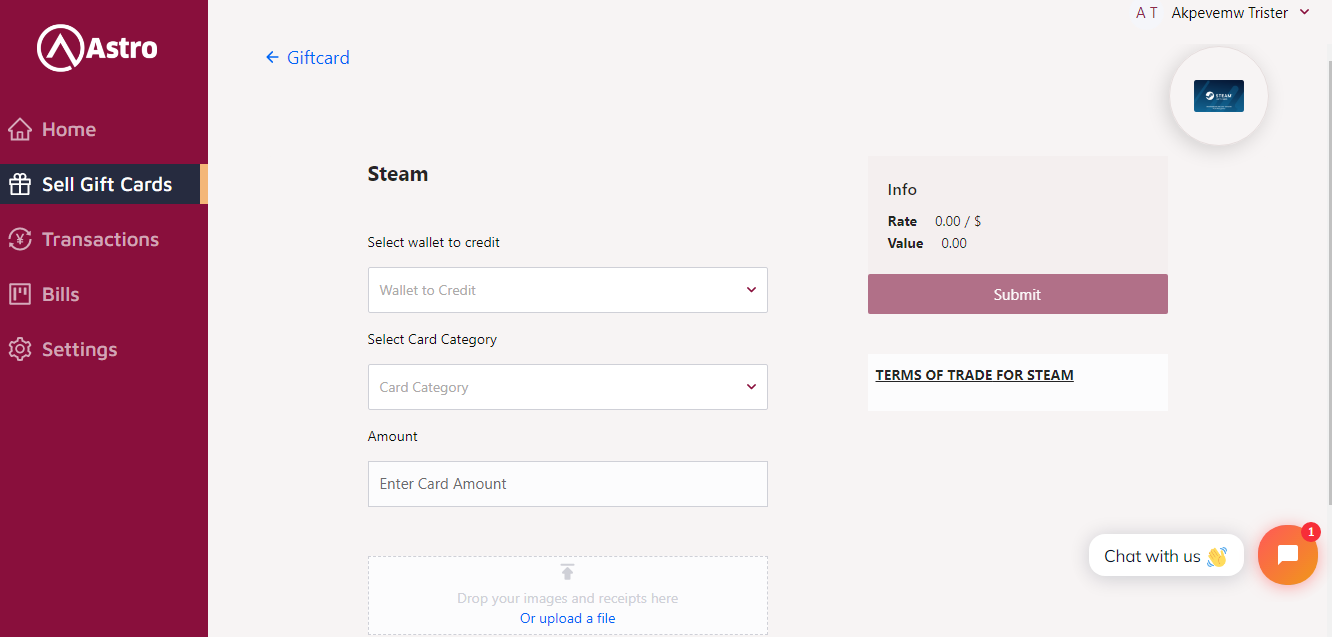Image resolution: width=1332 pixels, height=637 pixels.
Task: Click the Rate 0.00 / $ value
Action: [958, 221]
